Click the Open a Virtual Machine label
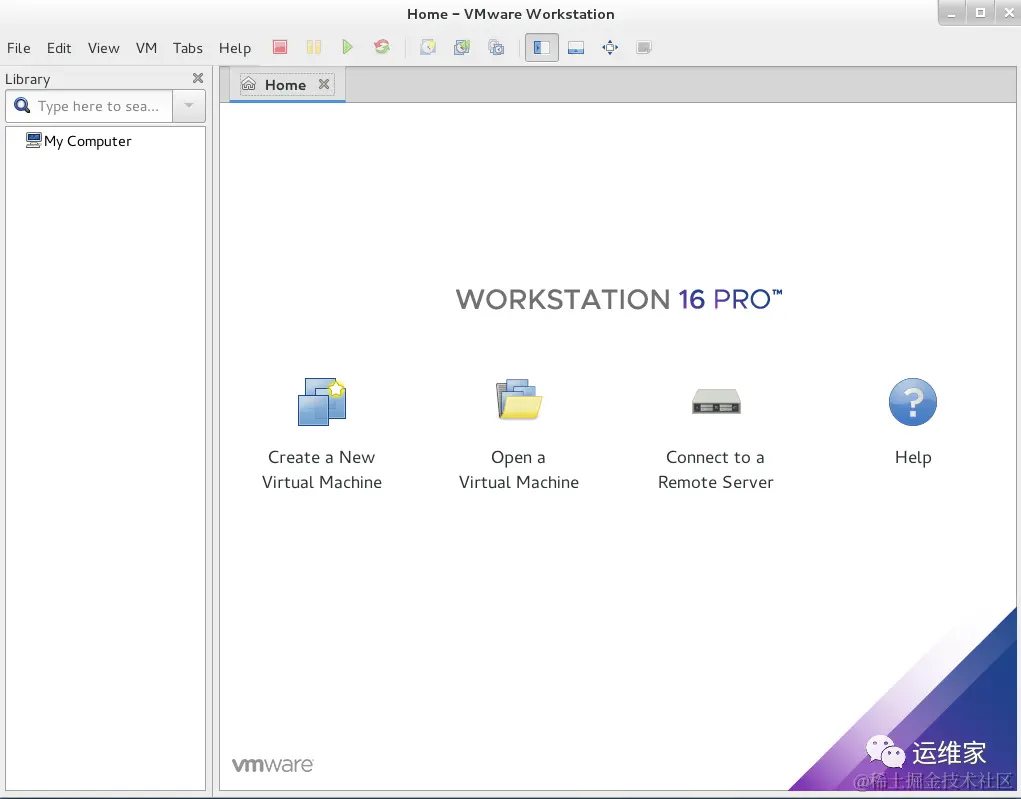The height and width of the screenshot is (799, 1021). [x=519, y=470]
